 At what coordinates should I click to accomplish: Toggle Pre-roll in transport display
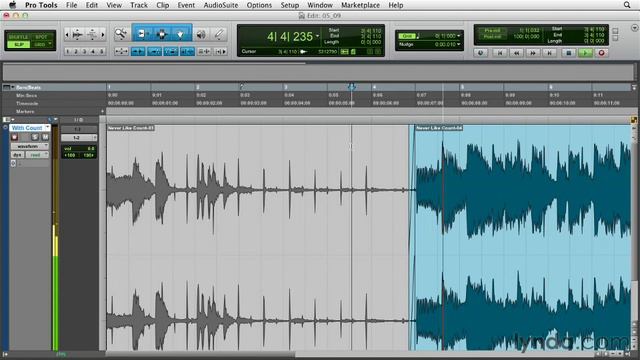coord(492,31)
